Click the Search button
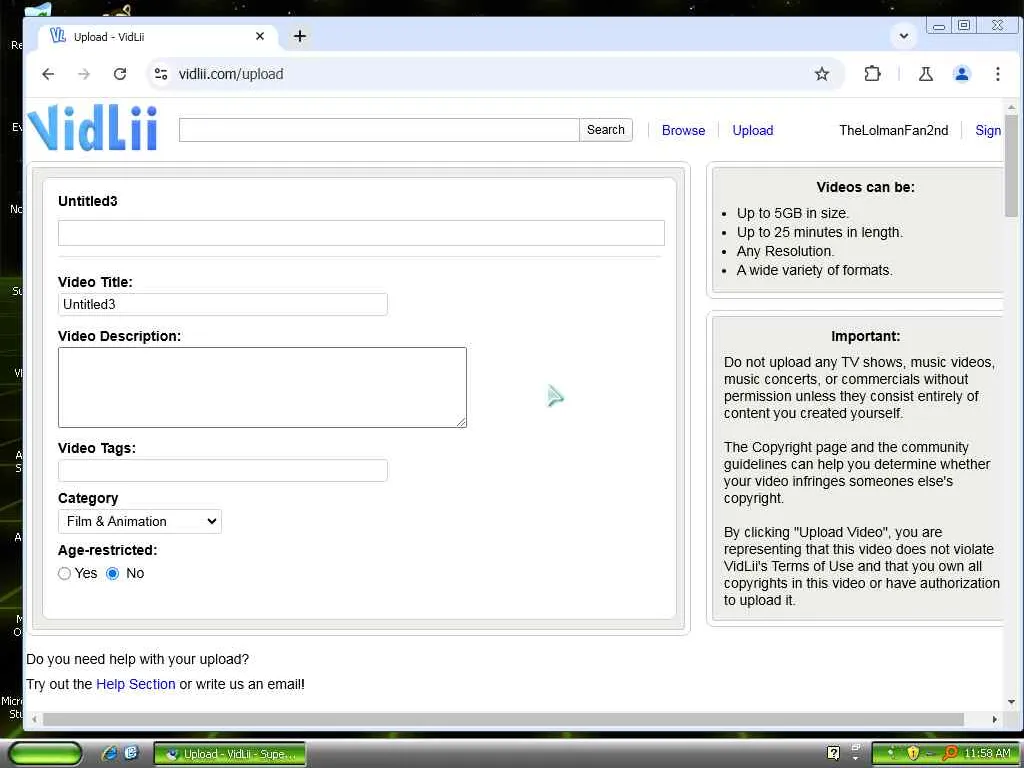Screen dimensions: 1024x768 tap(605, 130)
